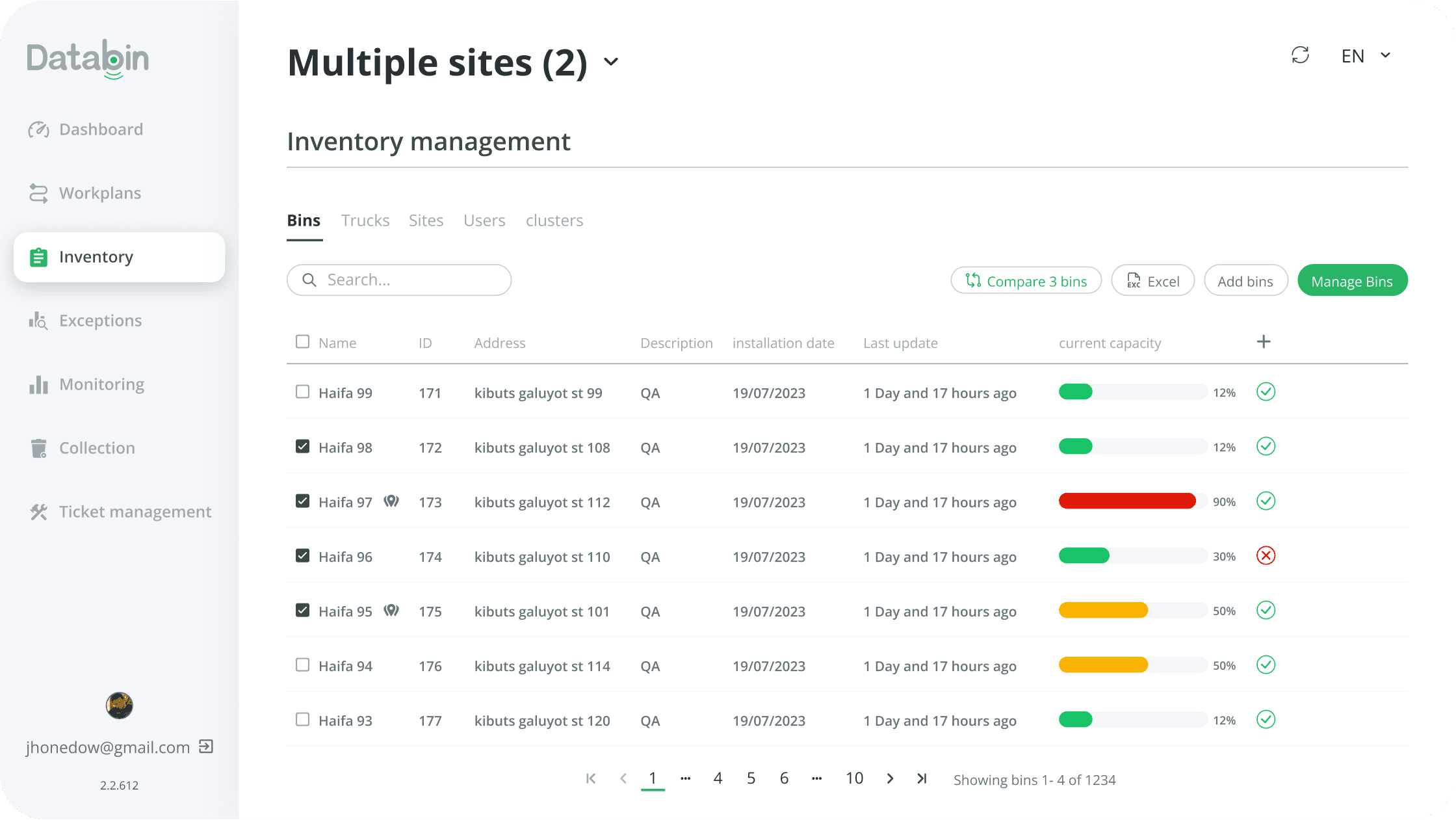
Task: Expand the Multiple sites dropdown chevron
Action: tap(610, 62)
